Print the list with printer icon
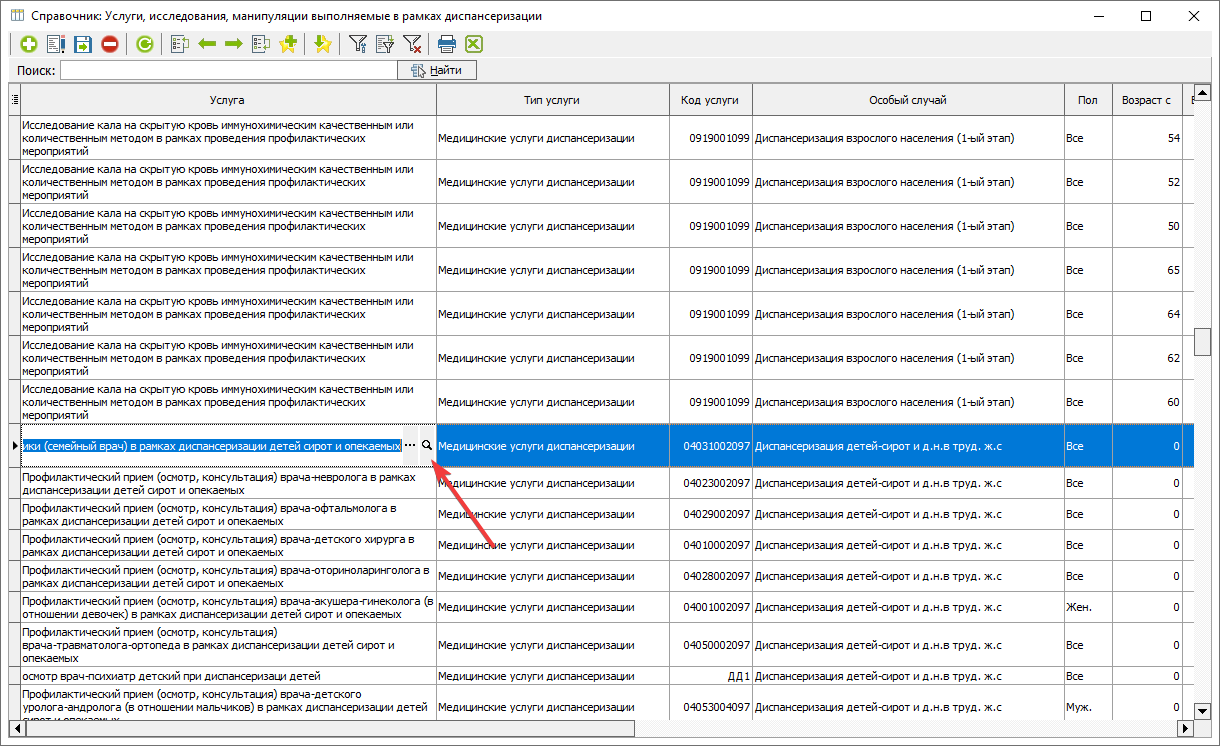1220x746 pixels. click(x=447, y=44)
